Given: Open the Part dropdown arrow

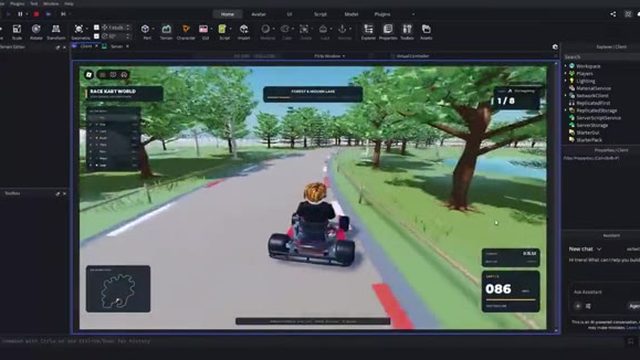Looking at the screenshot, I should (x=153, y=29).
